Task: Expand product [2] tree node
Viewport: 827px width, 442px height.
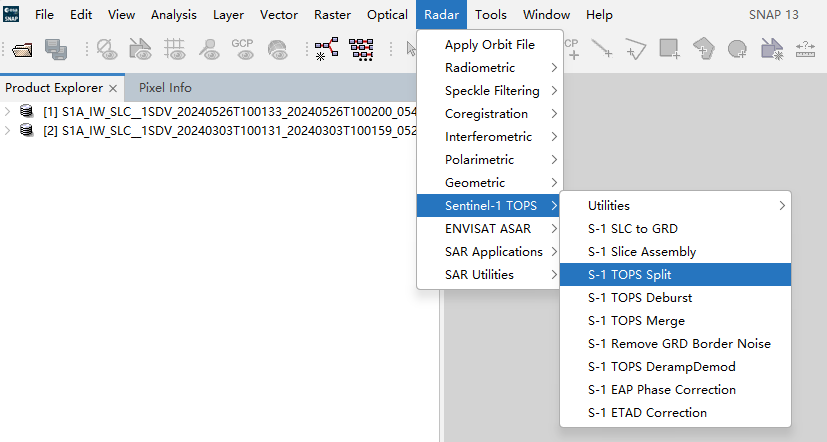Action: click(7, 130)
